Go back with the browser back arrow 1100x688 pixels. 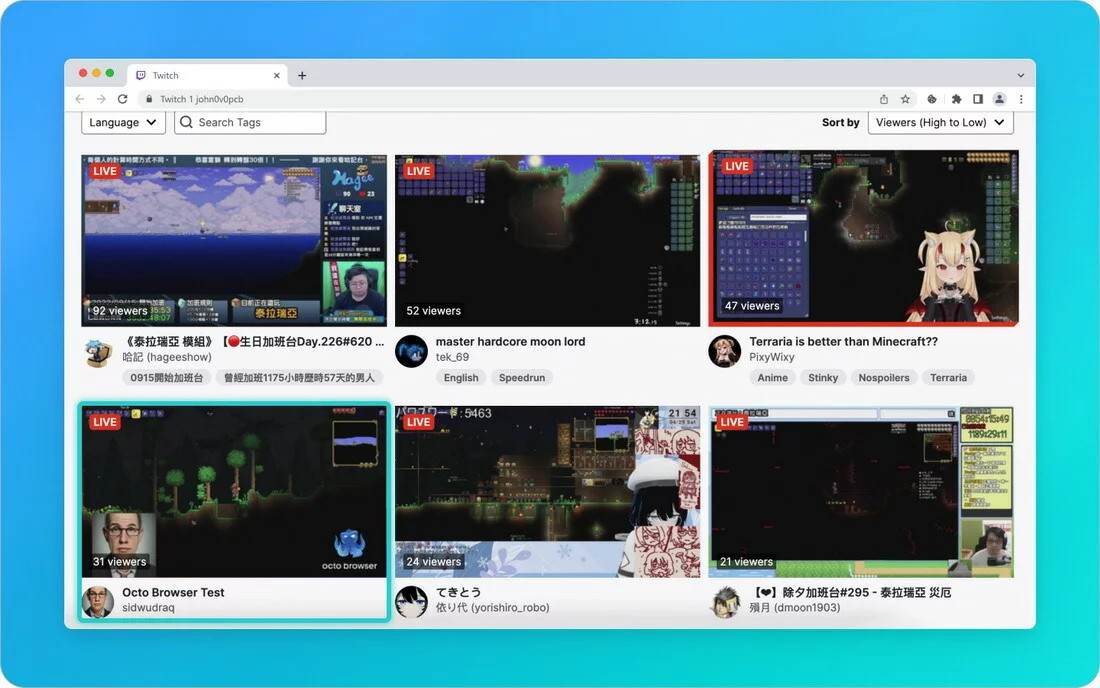point(80,99)
